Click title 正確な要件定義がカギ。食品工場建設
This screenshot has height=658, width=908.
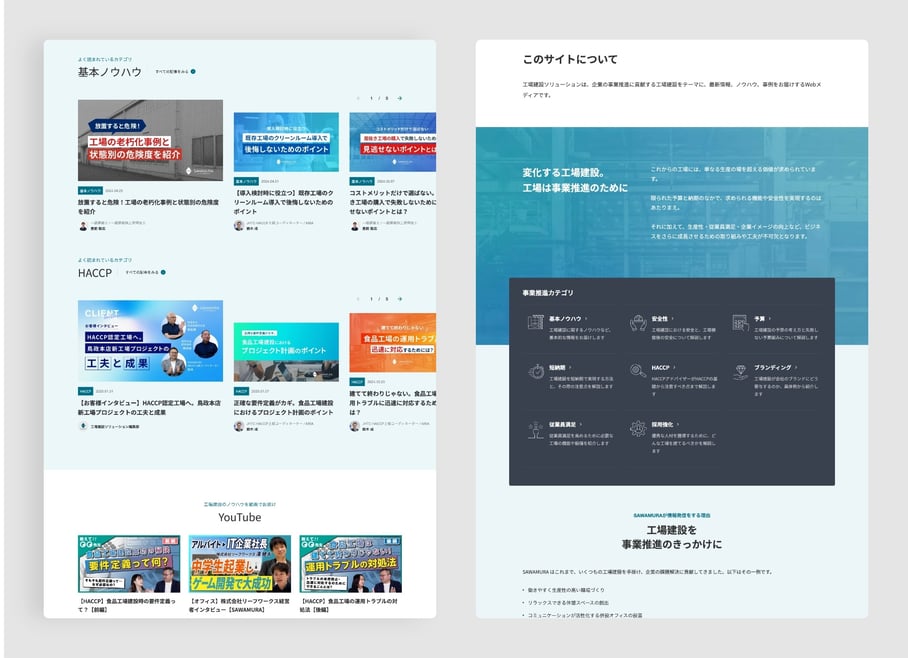(284, 407)
